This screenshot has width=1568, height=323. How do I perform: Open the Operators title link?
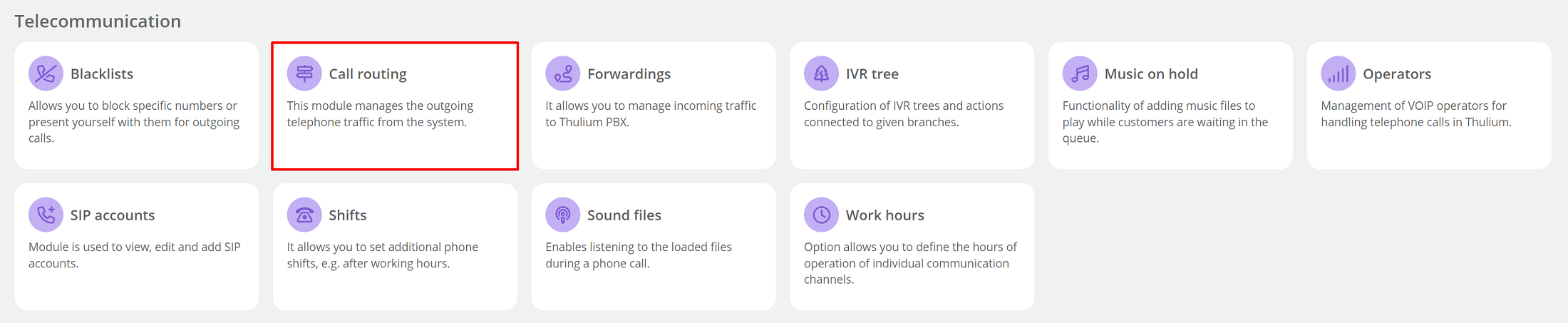click(1397, 74)
